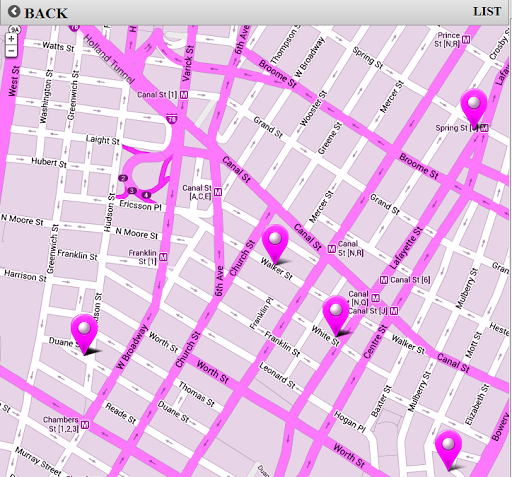
Task: Switch to LIST view
Action: tap(487, 12)
